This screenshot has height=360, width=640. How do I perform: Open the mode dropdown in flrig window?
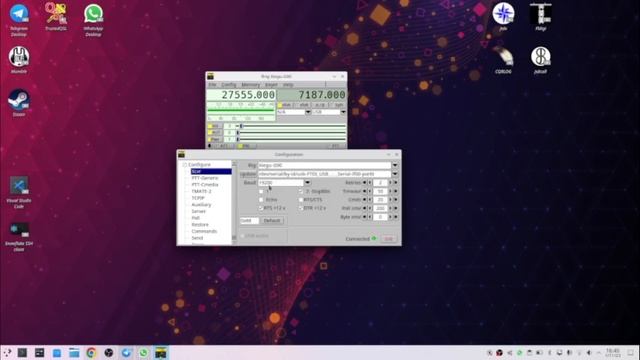tap(343, 112)
